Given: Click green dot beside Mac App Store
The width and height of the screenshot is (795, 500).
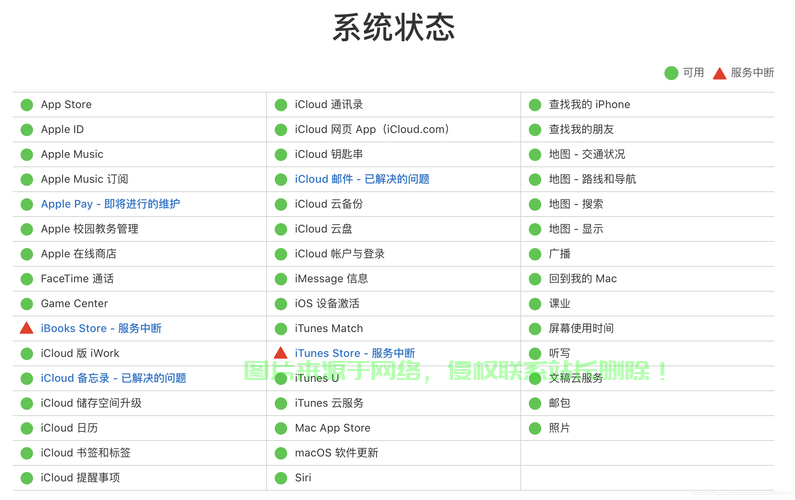Looking at the screenshot, I should pos(280,428).
